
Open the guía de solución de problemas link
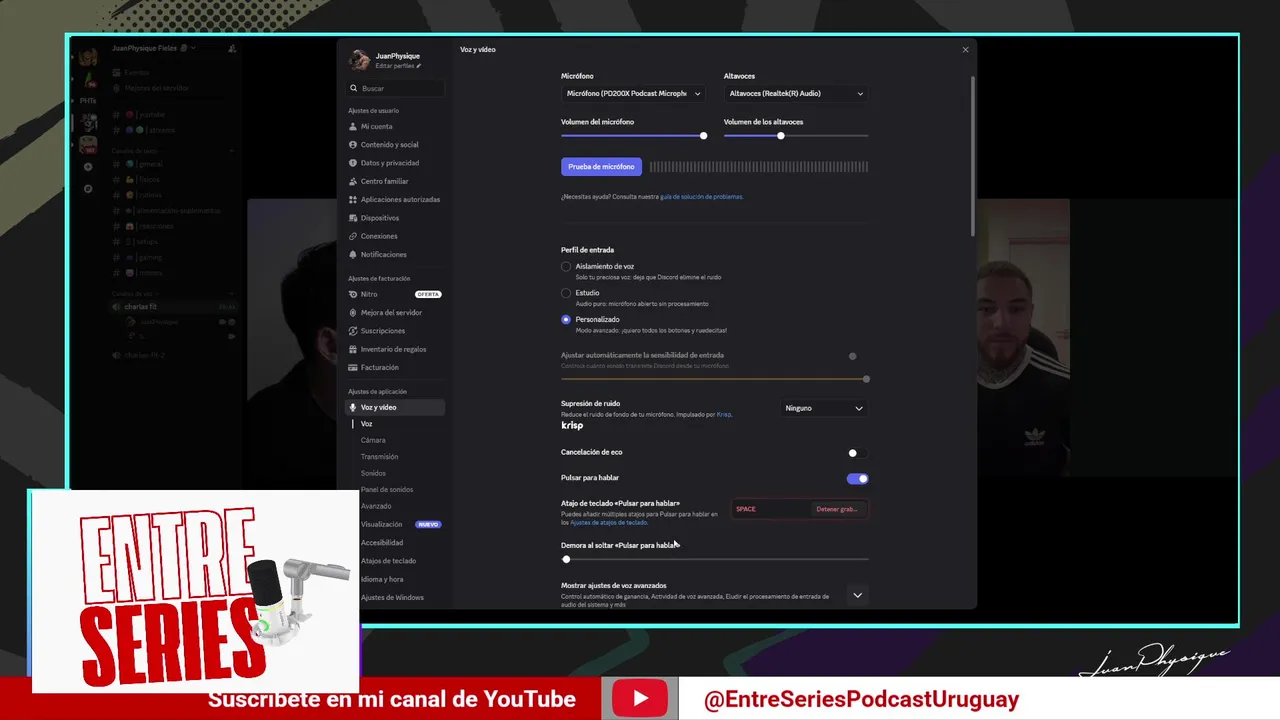click(x=701, y=197)
